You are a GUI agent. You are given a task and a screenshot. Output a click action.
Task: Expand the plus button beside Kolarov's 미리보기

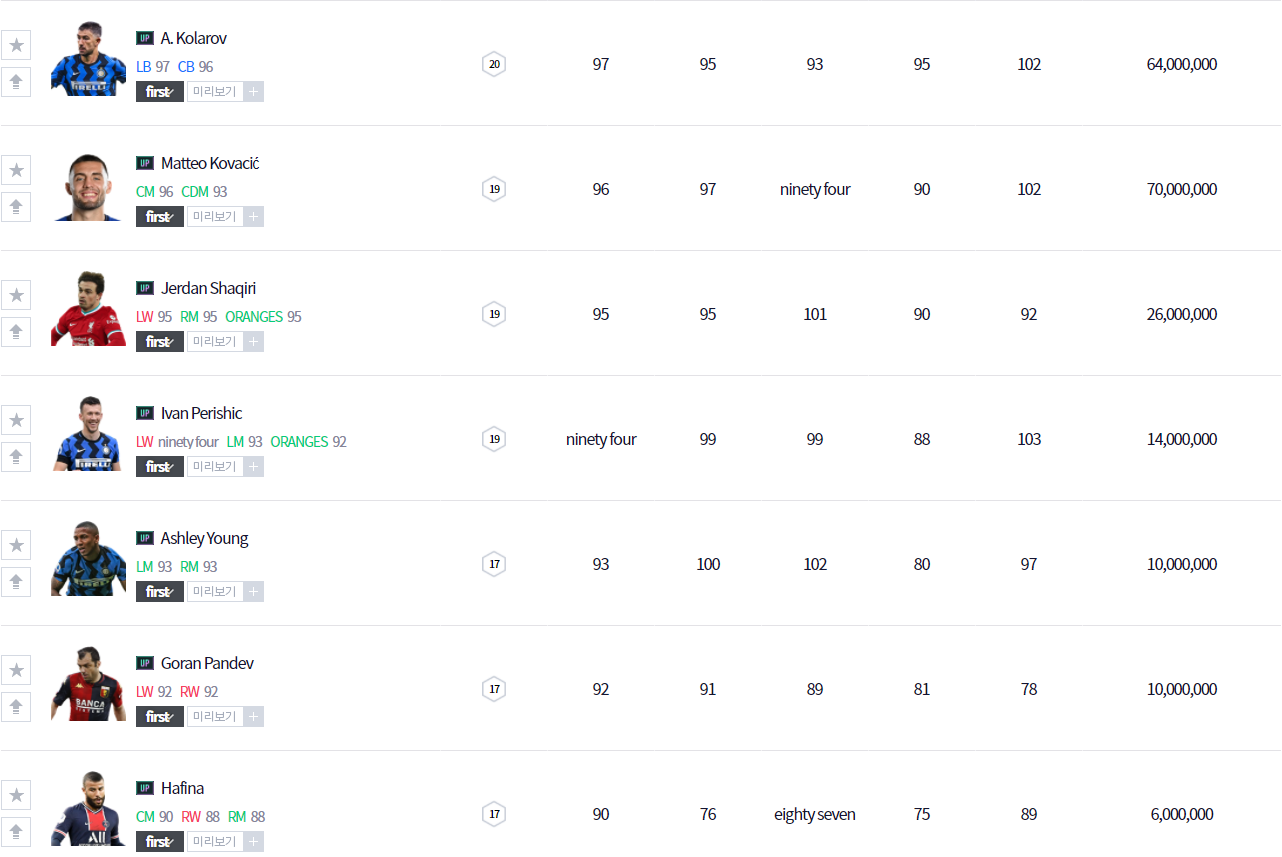(x=254, y=92)
